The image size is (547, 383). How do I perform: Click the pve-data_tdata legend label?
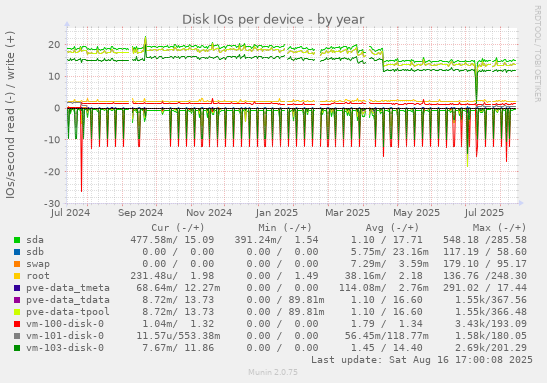pos(68,300)
